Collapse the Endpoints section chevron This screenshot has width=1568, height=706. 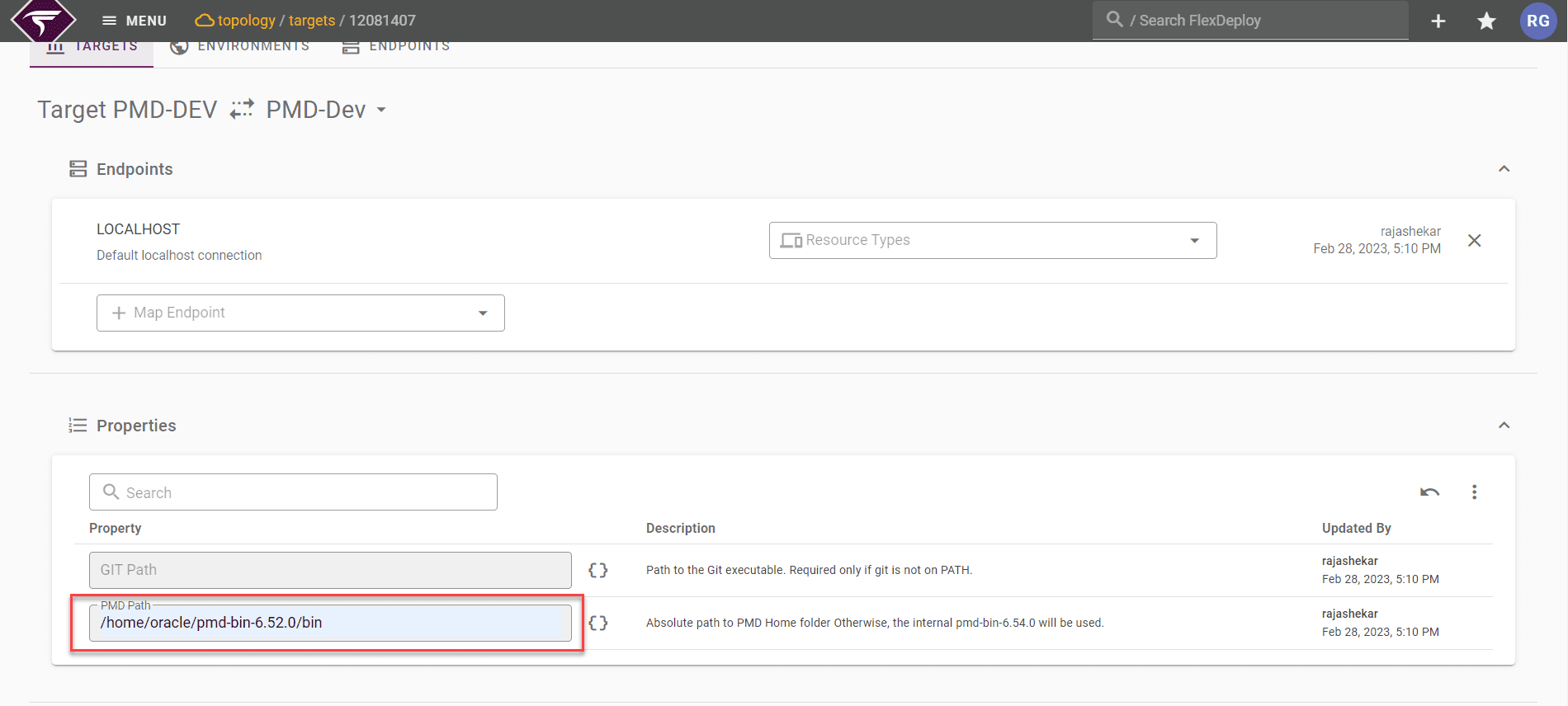pos(1504,169)
